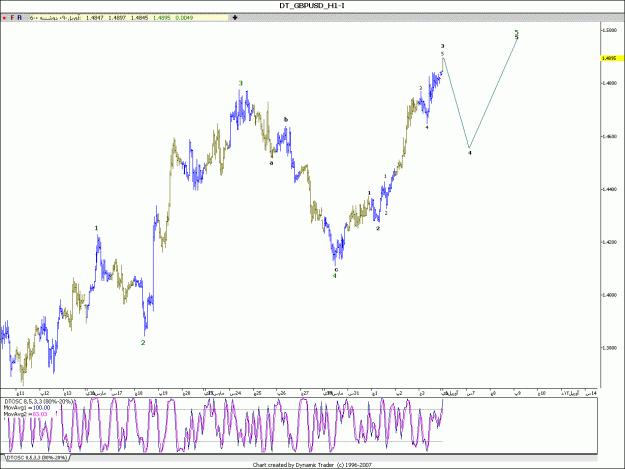Click the pink MovAvg2 value readout
This screenshot has width=625, height=469.
(40, 414)
